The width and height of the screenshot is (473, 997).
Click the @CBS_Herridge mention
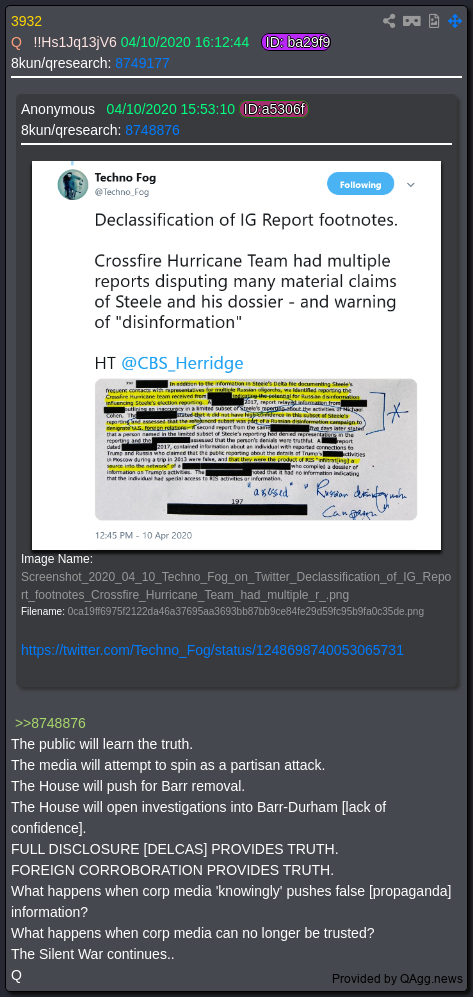tap(182, 363)
